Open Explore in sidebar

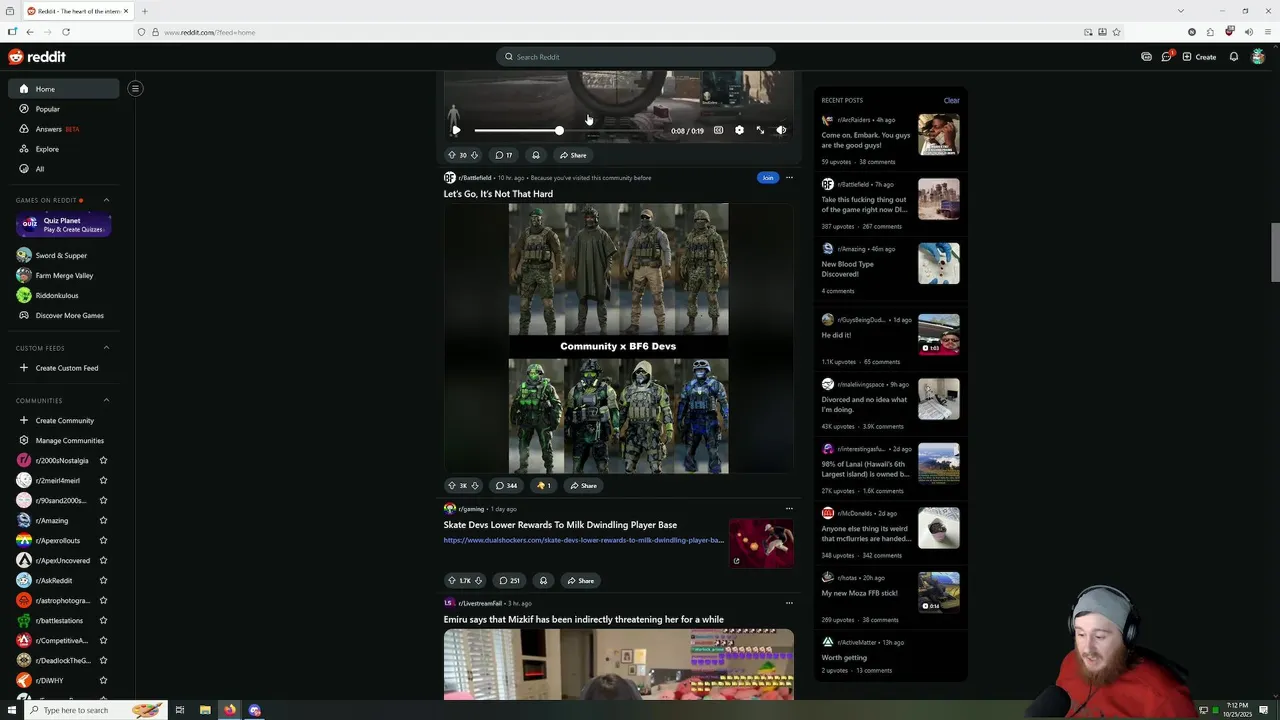pos(65,149)
